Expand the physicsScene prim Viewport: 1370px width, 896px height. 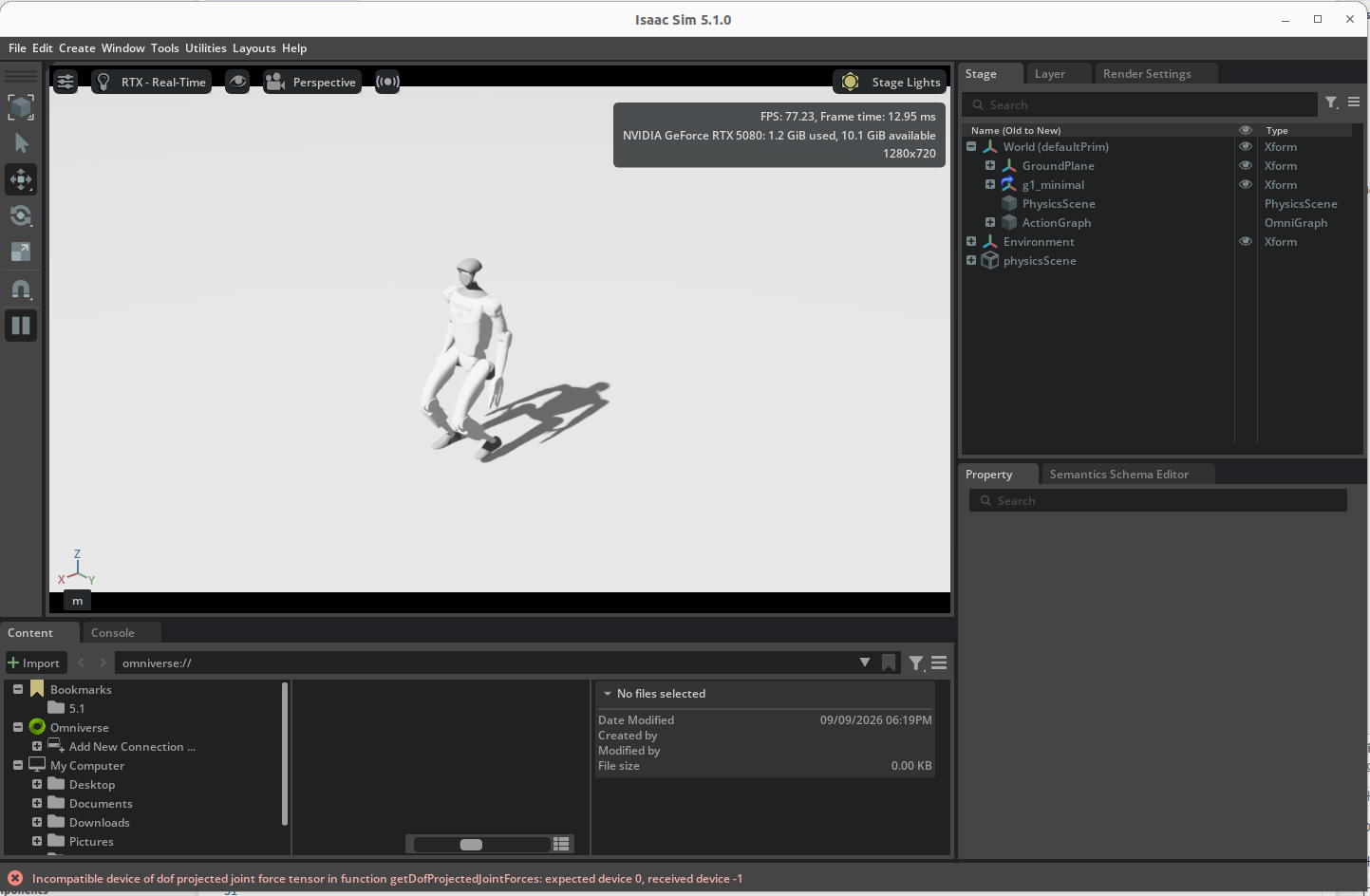click(x=971, y=260)
